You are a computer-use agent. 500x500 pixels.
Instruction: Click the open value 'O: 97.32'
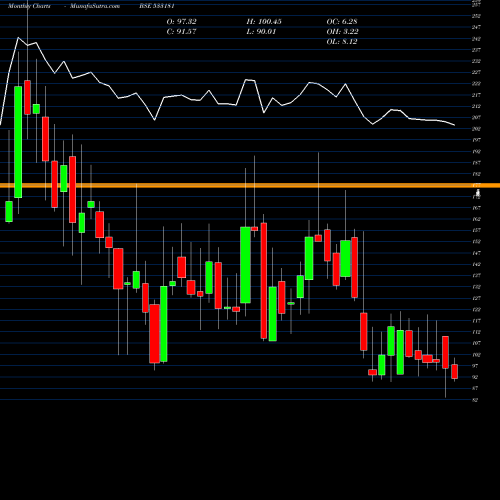click(181, 22)
